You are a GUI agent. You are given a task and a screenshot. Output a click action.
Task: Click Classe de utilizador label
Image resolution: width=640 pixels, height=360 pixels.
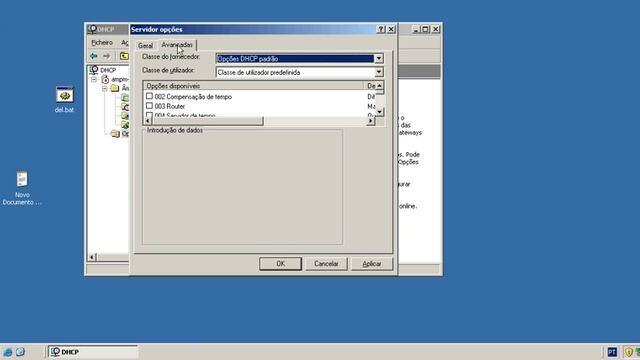click(168, 70)
